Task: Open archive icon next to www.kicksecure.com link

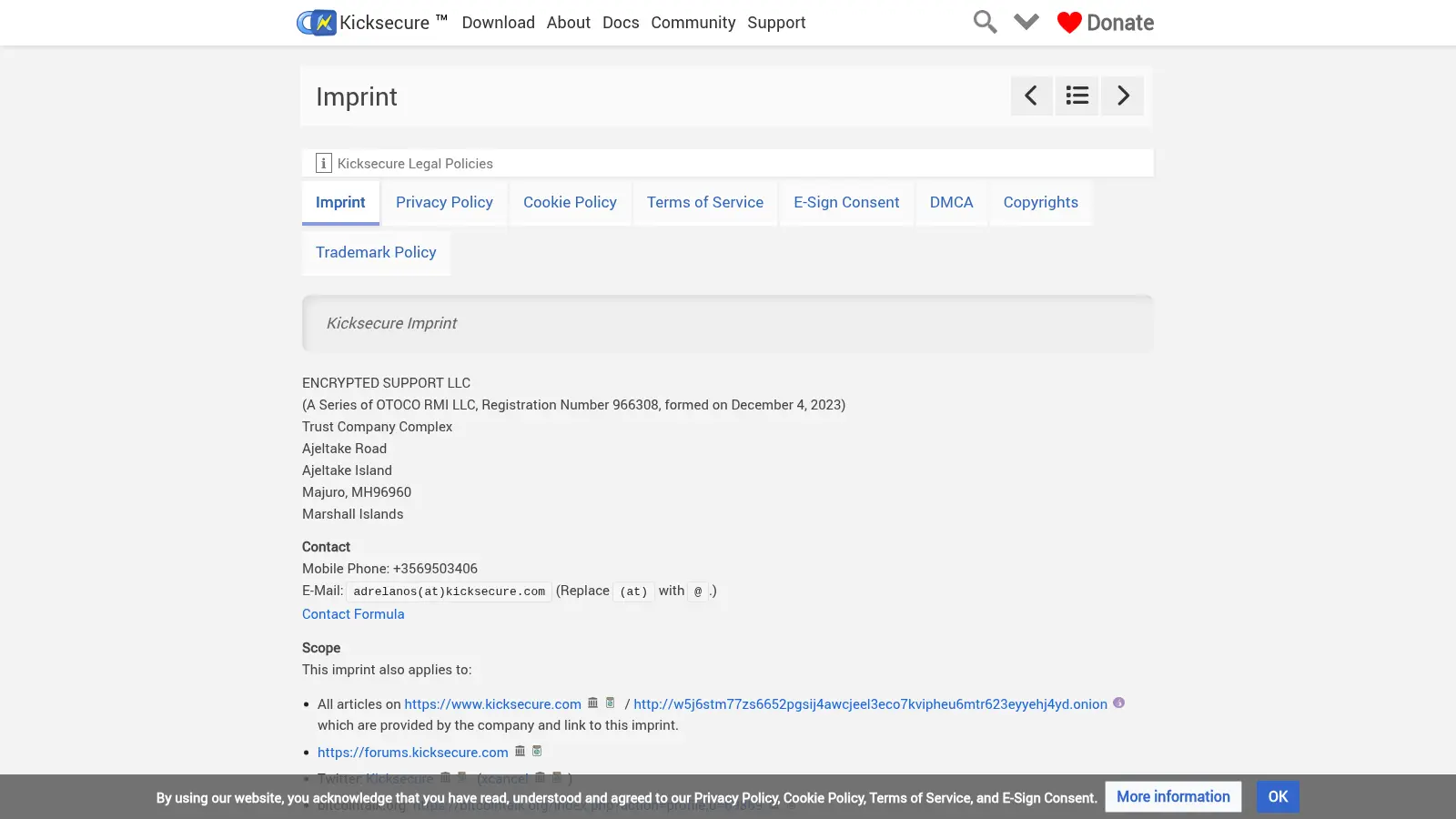Action: point(592,703)
